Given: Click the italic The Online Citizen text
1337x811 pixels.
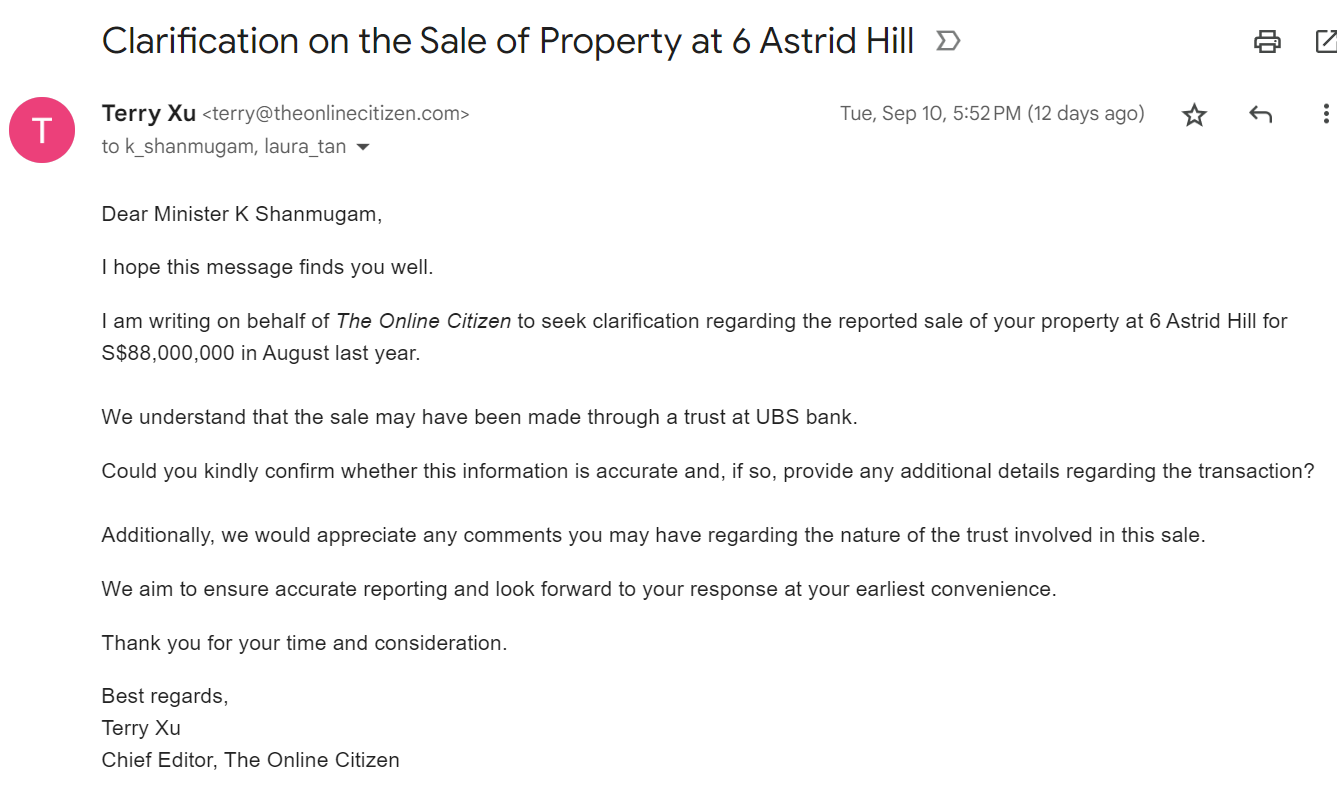Looking at the screenshot, I should pyautogui.click(x=424, y=321).
